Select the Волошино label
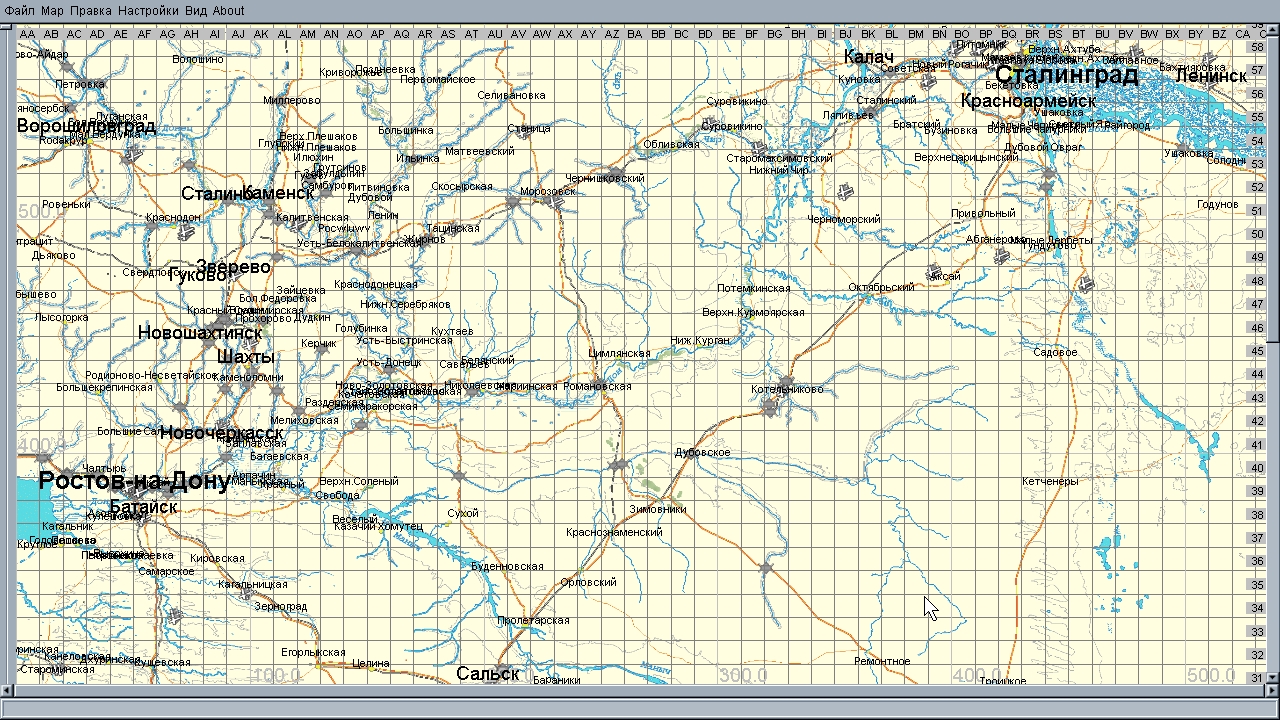Screen dimensions: 1280x720 click(x=198, y=60)
